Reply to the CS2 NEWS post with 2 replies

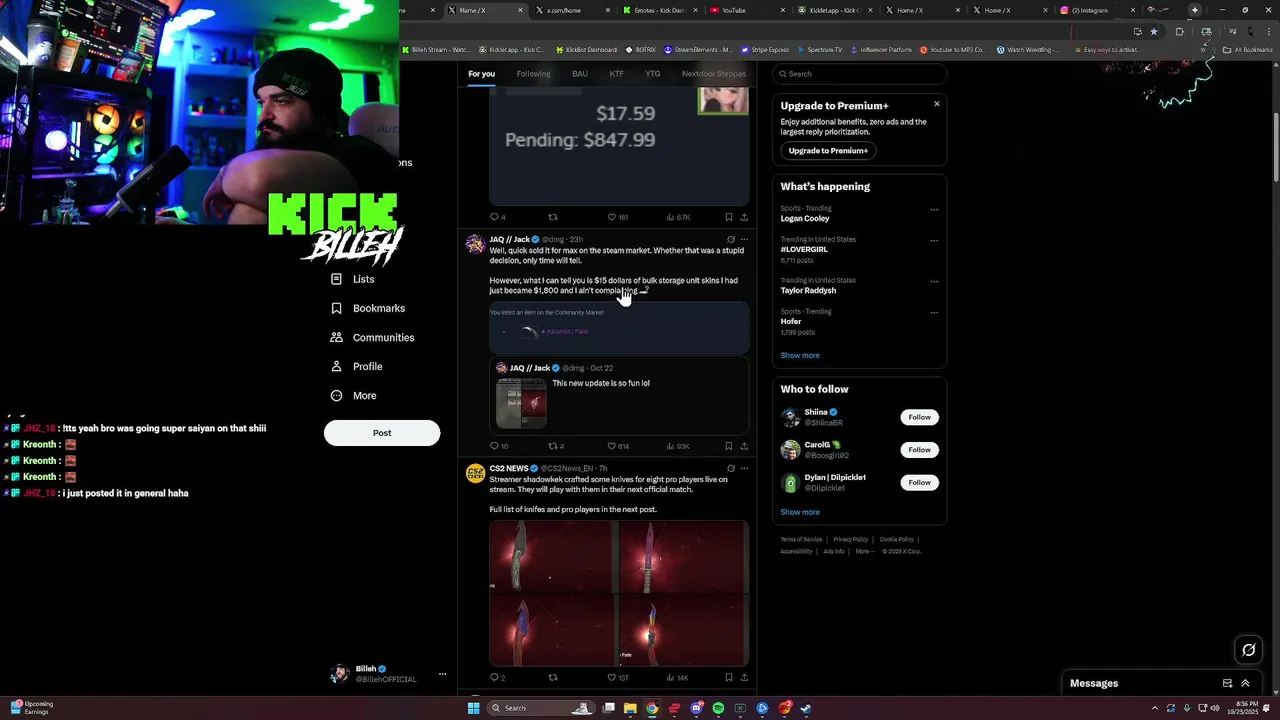coord(497,678)
